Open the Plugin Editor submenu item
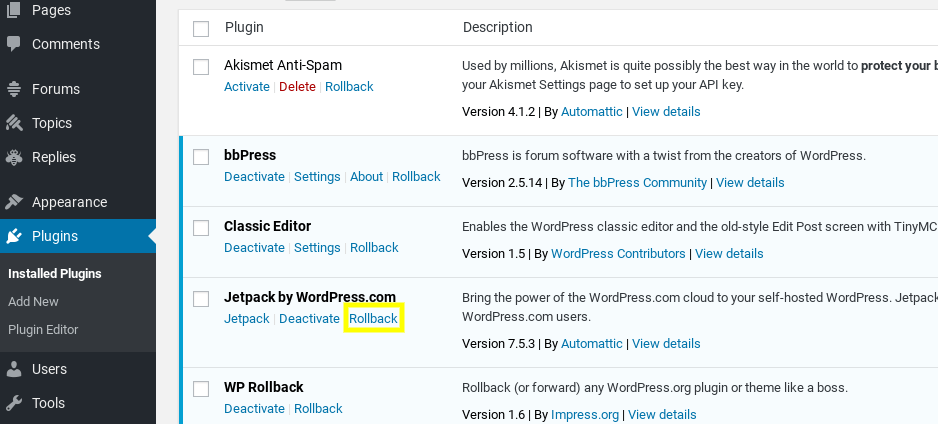Viewport: 938px width, 424px height. click(43, 330)
